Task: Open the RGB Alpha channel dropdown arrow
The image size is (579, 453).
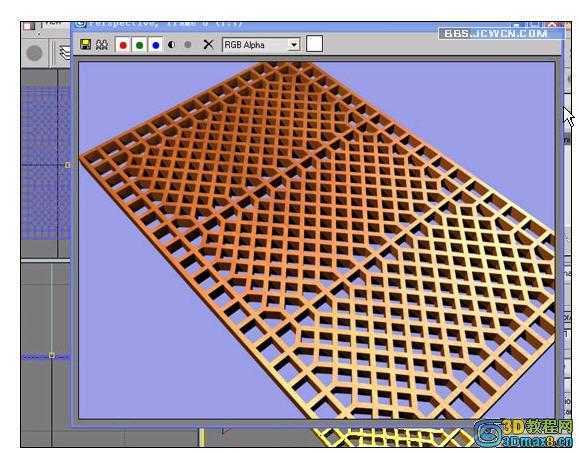Action: click(x=294, y=45)
